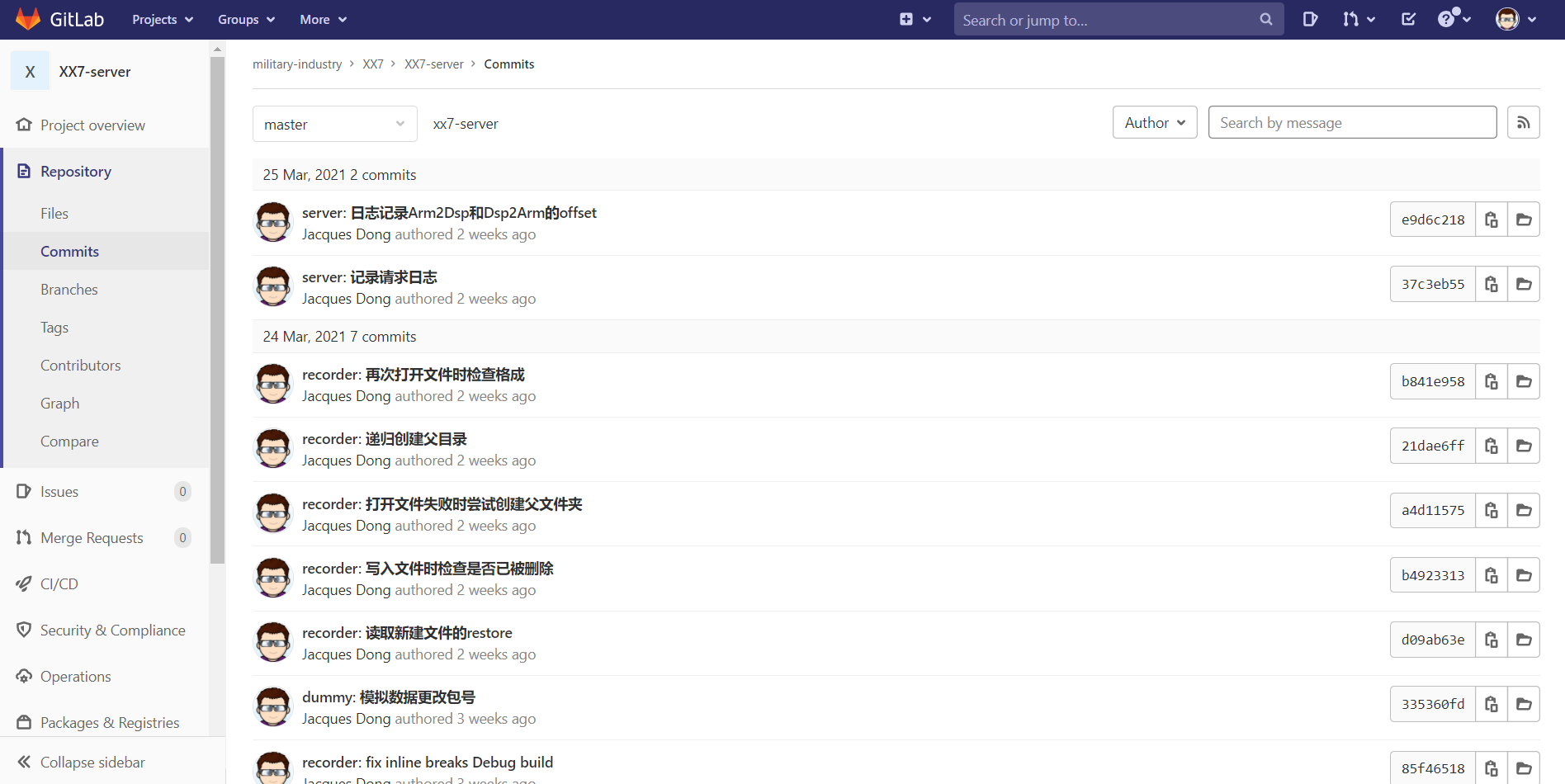Open the new item plus dropdown
The height and width of the screenshot is (784, 1565).
[915, 19]
